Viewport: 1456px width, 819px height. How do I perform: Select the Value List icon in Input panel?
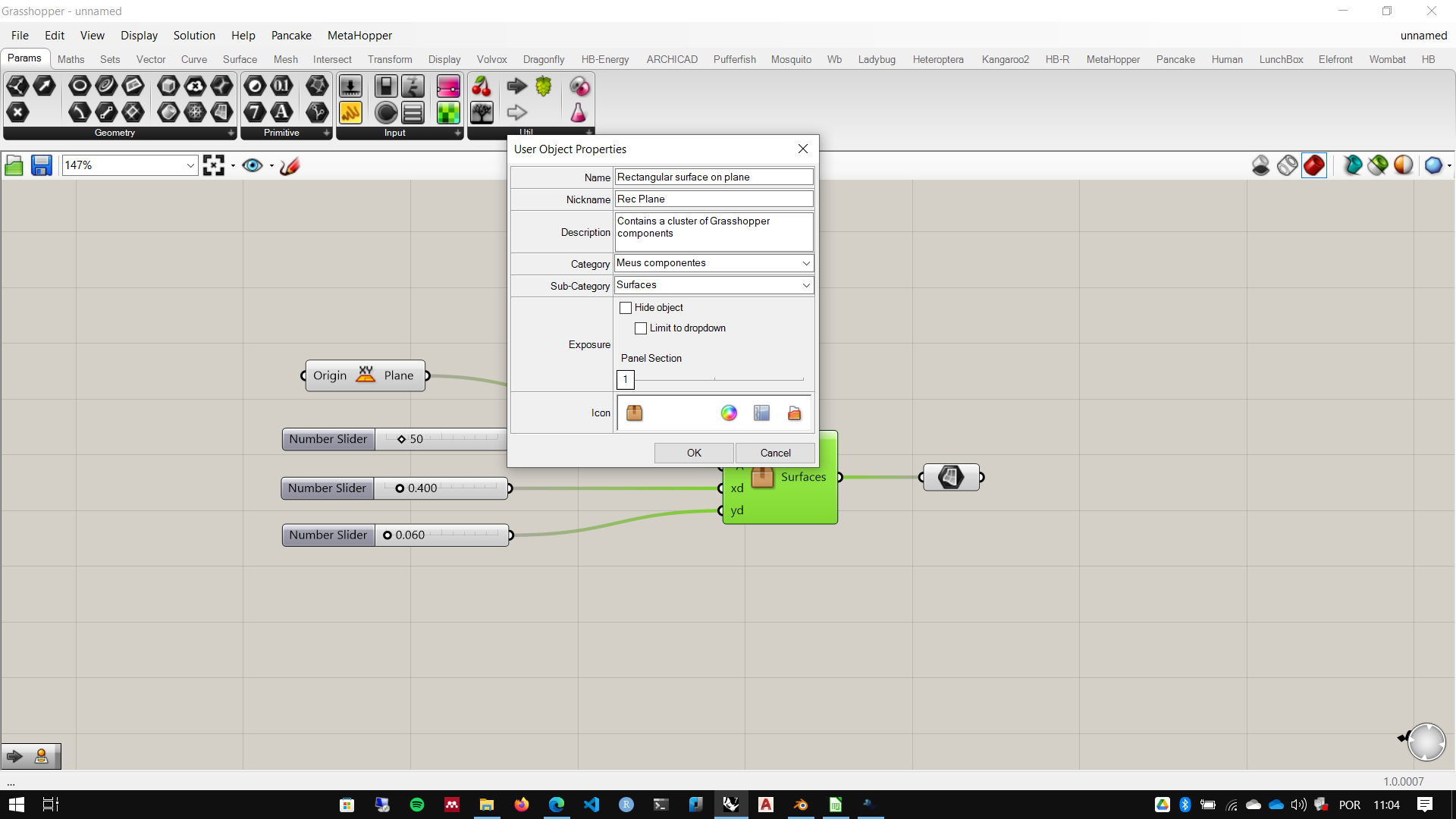tap(413, 113)
